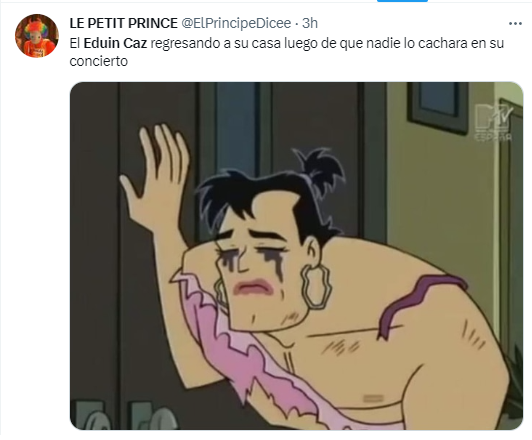
Task: Click the picture frame on the wall
Action: (438, 107)
